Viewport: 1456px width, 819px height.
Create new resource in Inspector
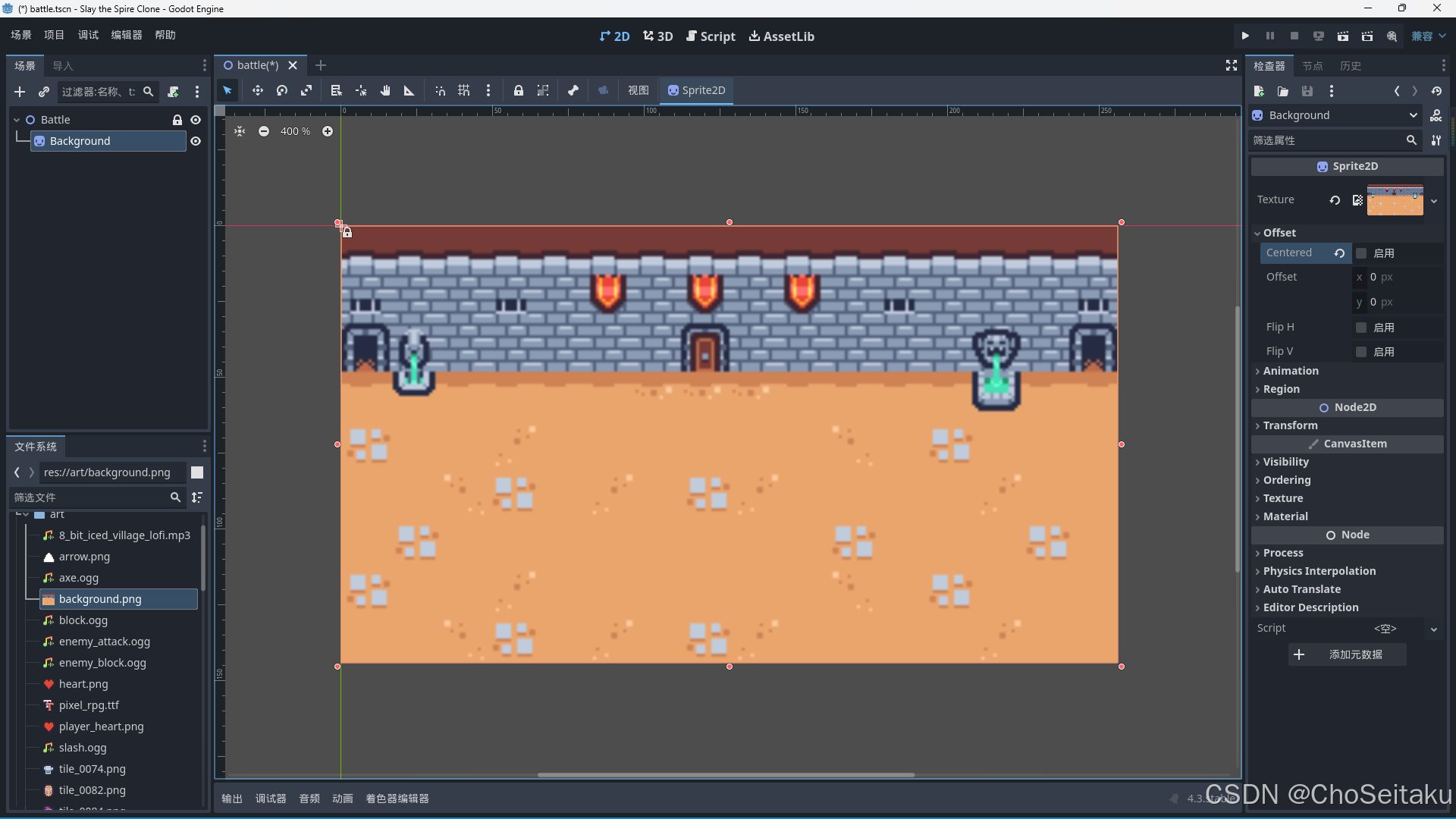tap(1259, 91)
